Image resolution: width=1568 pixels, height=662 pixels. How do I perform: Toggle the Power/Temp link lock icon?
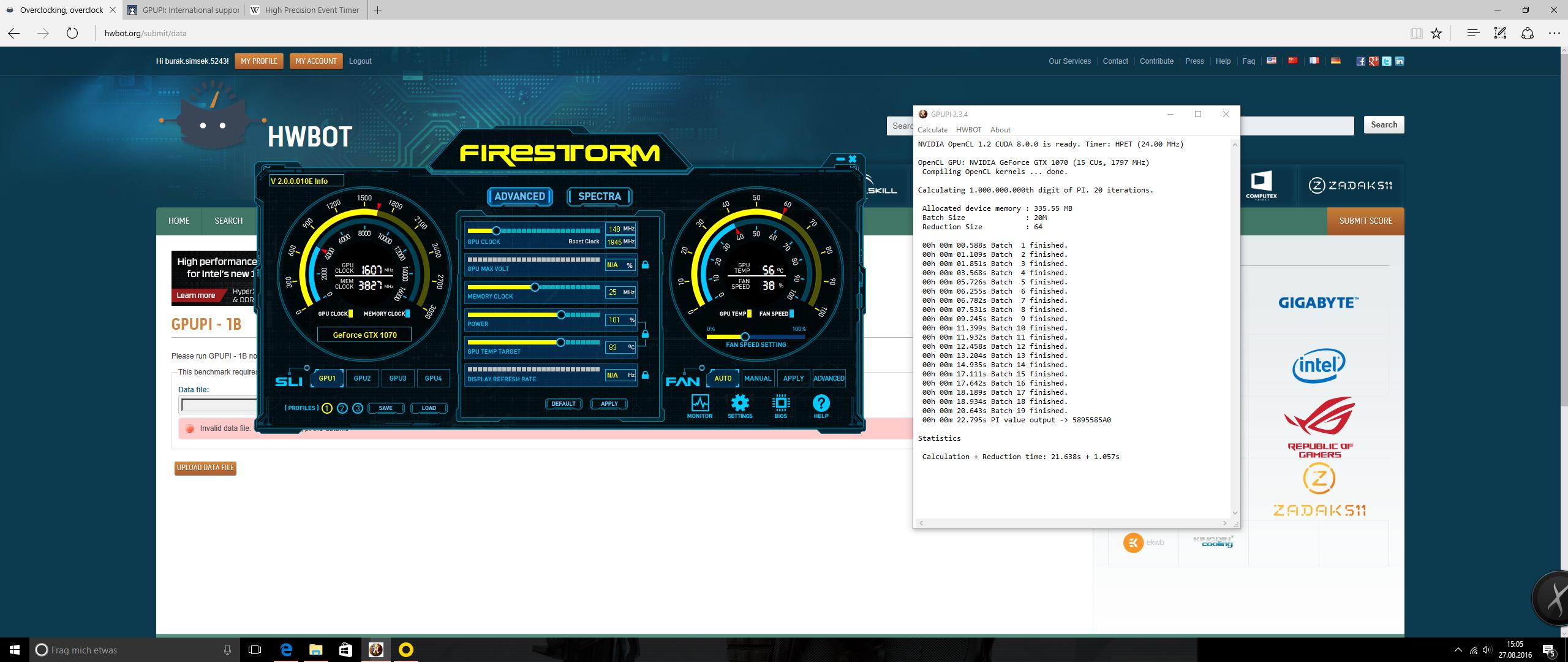(x=645, y=334)
